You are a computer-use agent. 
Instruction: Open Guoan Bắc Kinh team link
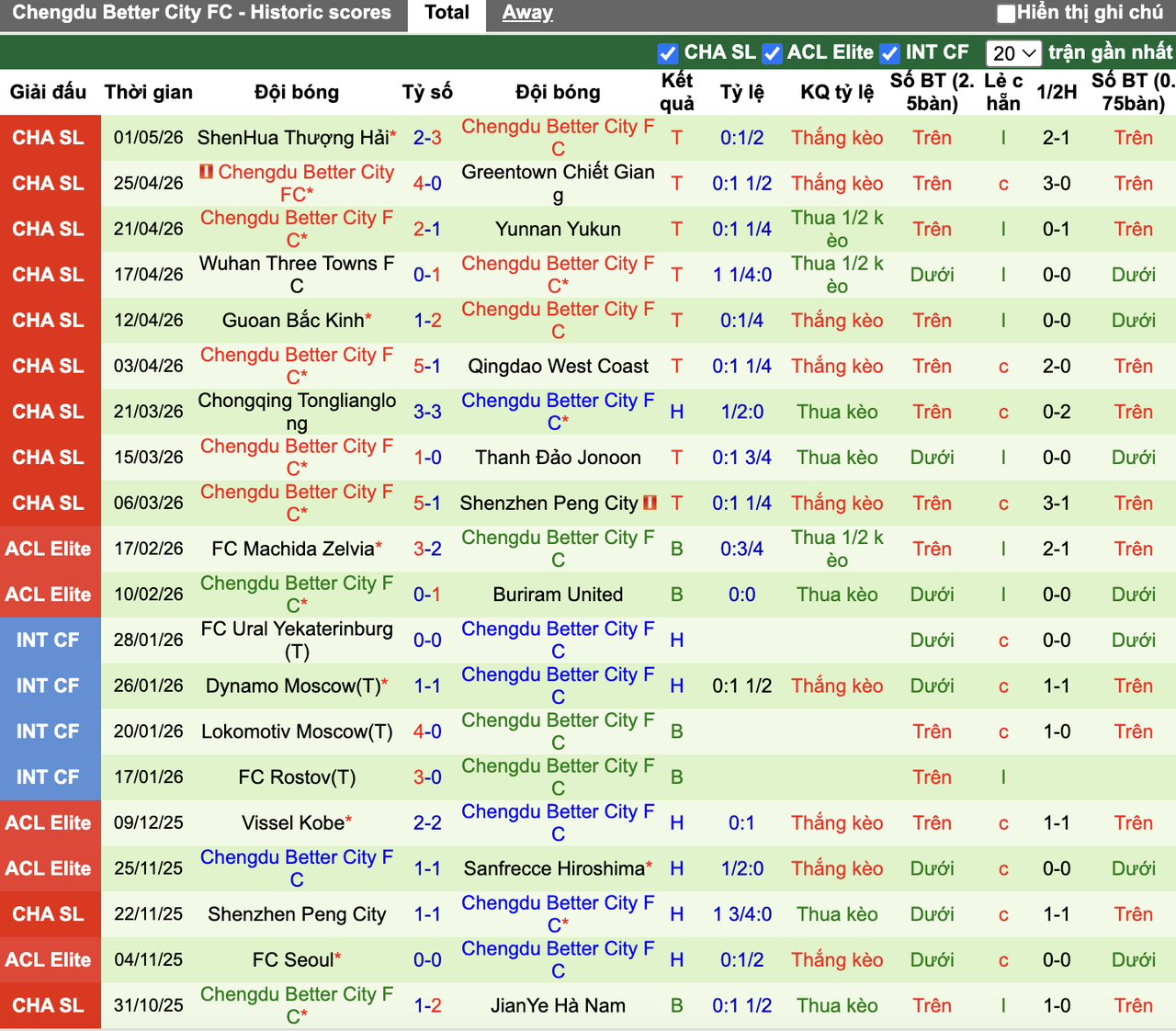click(x=293, y=321)
